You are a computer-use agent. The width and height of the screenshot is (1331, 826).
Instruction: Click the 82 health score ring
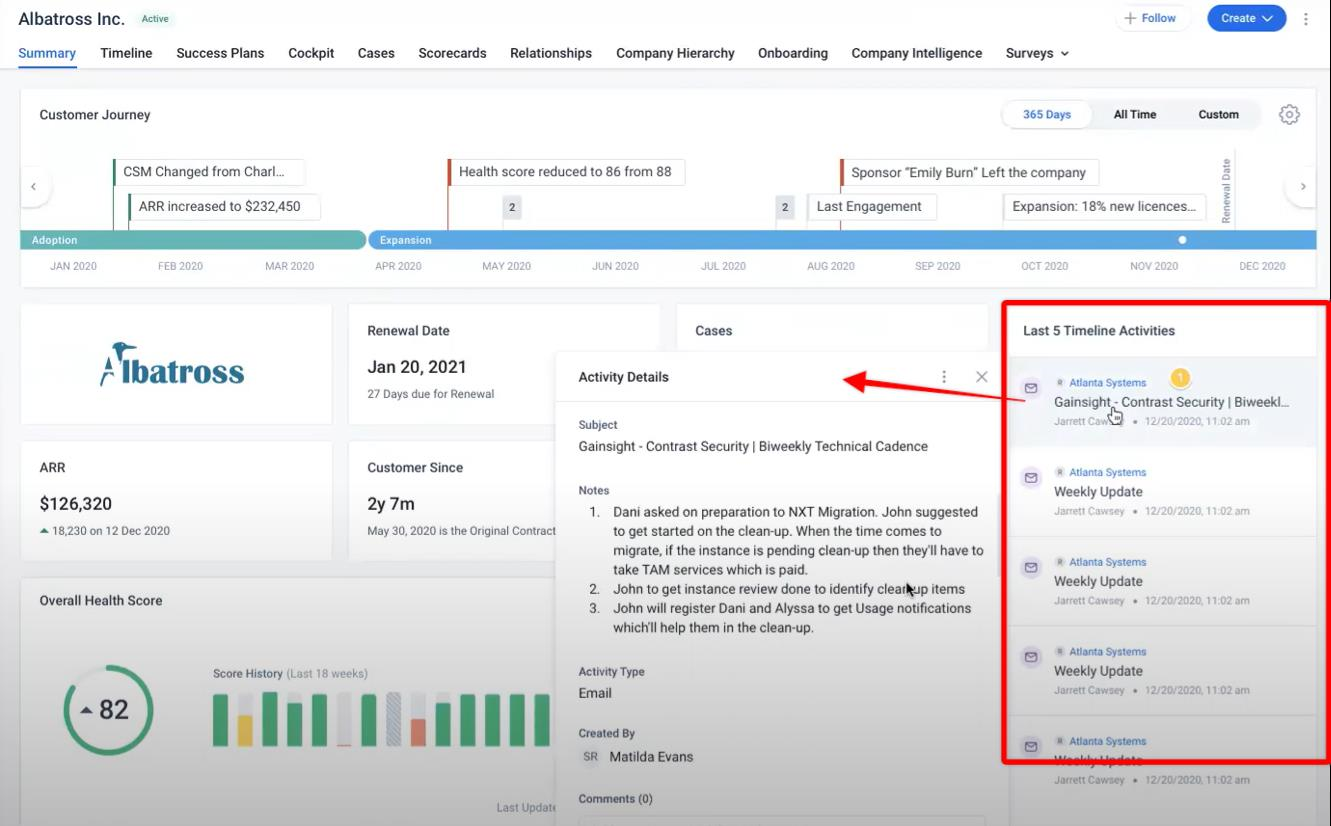[108, 710]
